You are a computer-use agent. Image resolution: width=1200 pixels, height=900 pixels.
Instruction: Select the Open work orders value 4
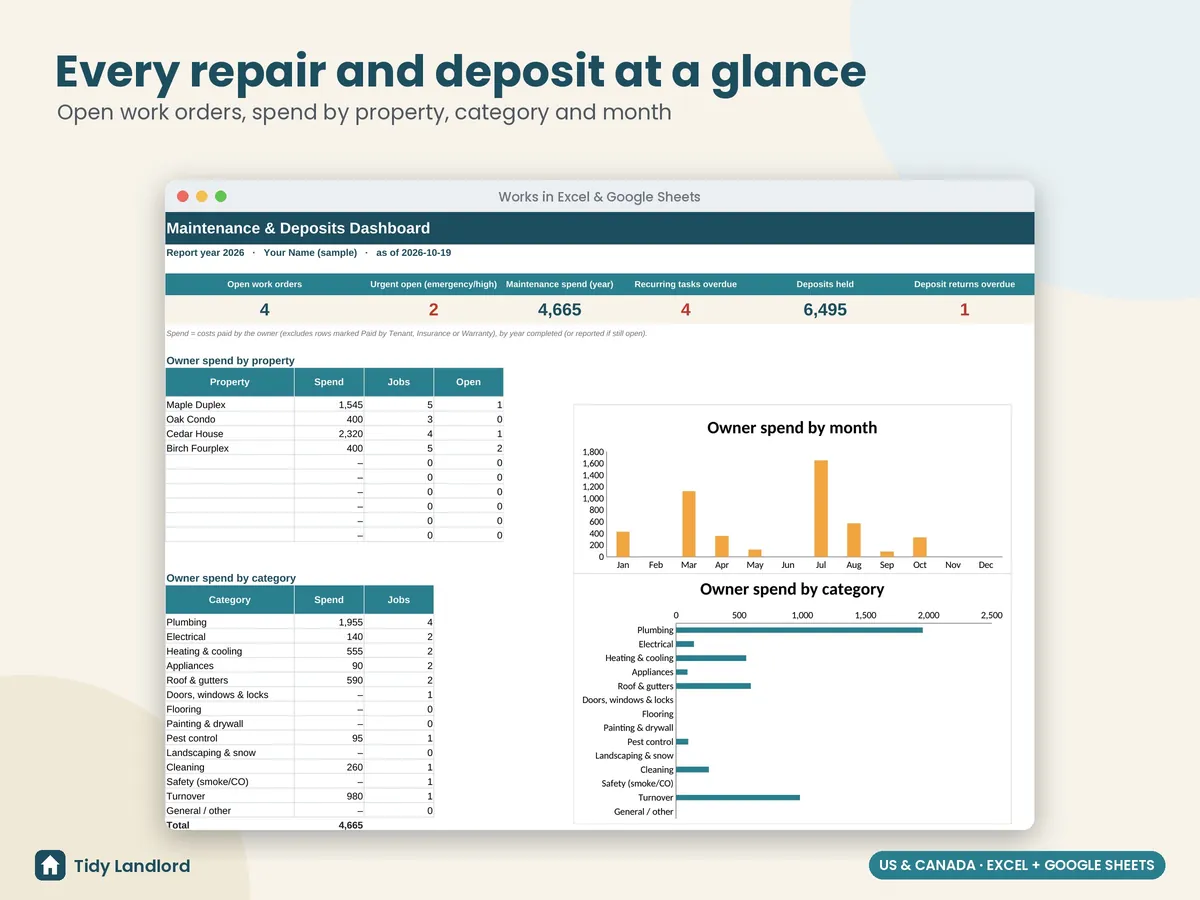coord(264,310)
